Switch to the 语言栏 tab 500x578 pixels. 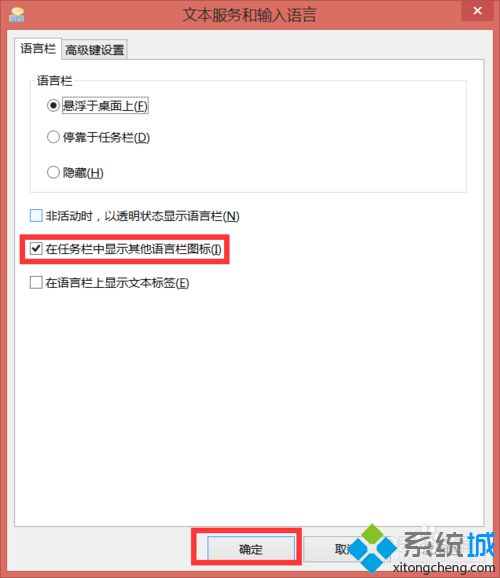click(38, 49)
